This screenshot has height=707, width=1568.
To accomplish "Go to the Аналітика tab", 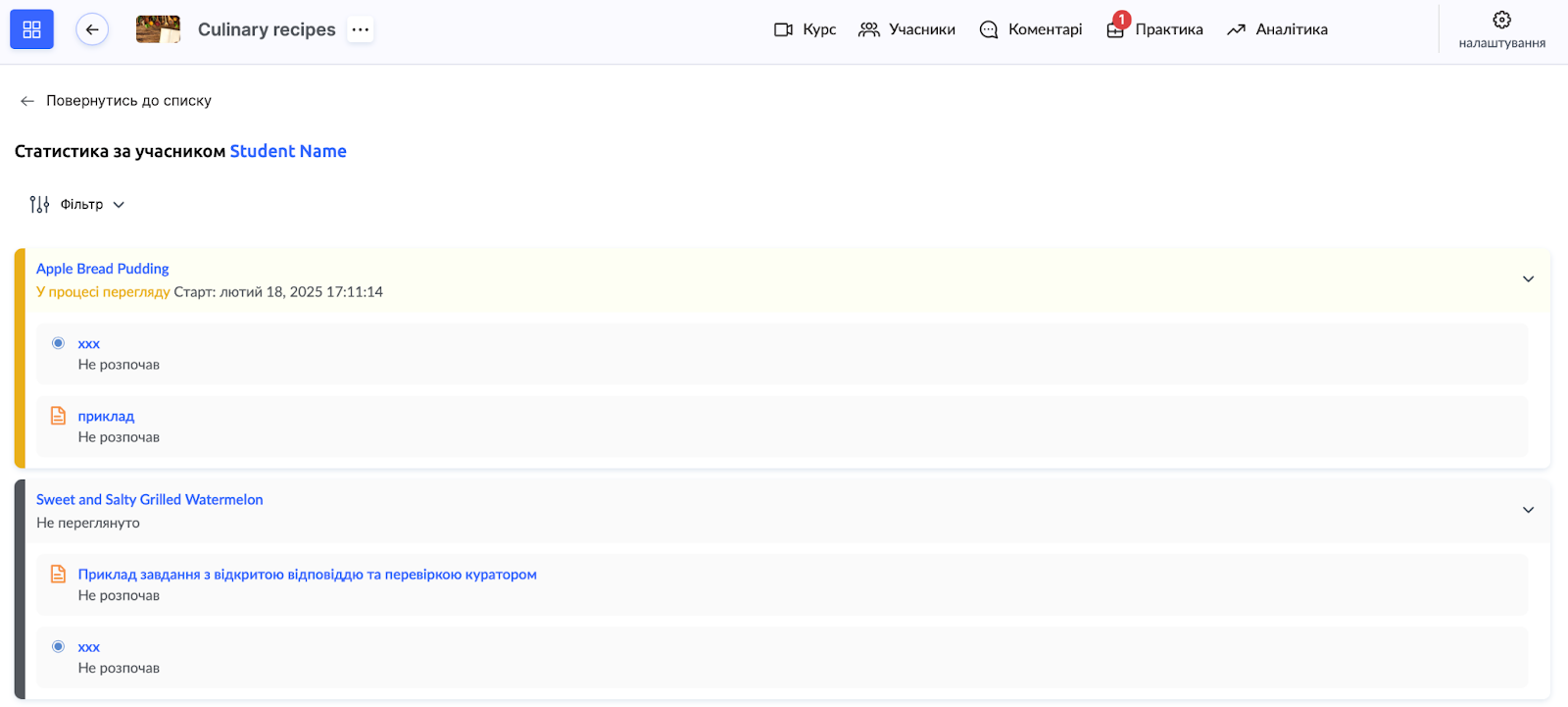I will (x=1277, y=29).
